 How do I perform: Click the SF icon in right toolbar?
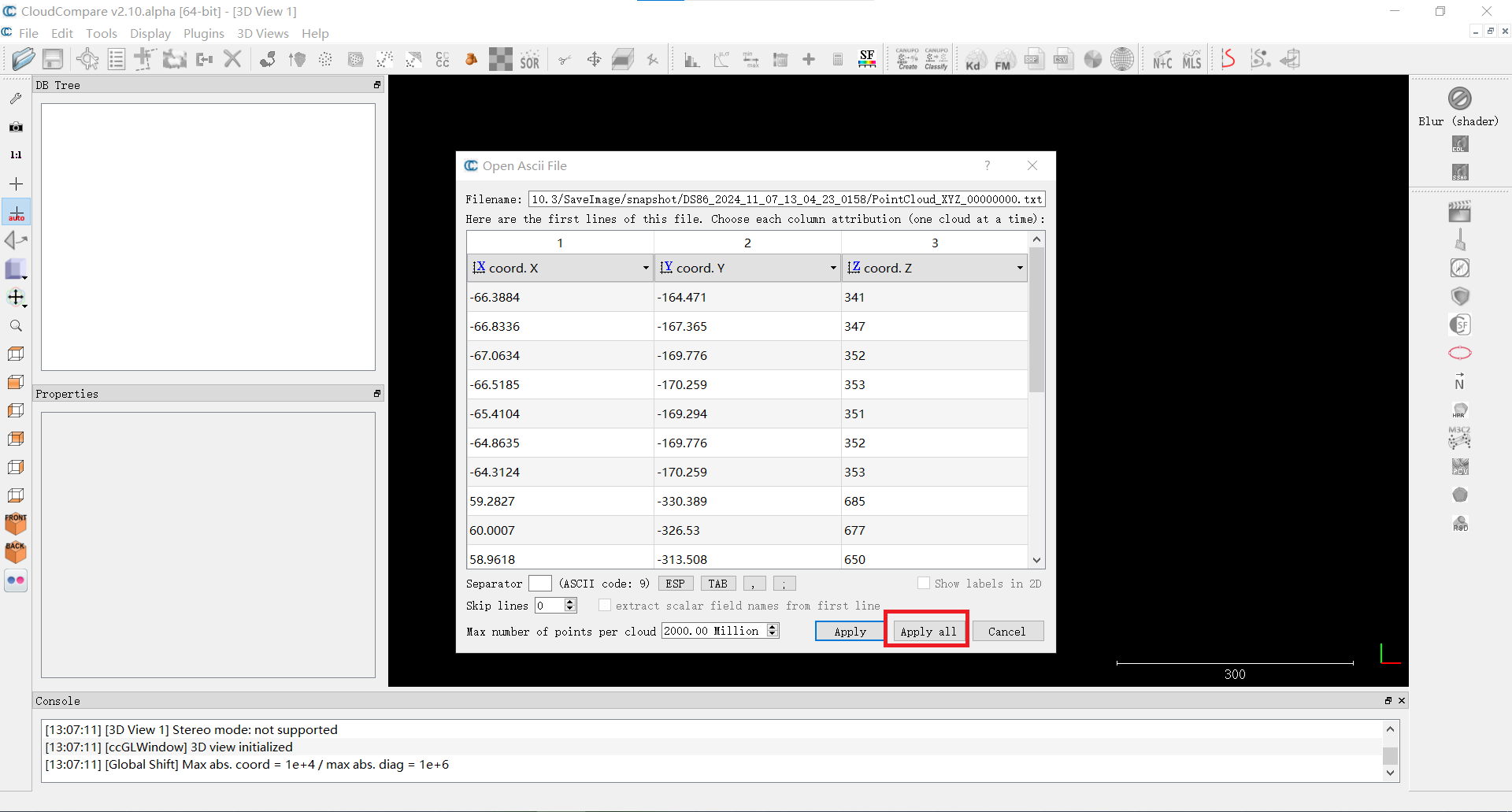coord(1460,324)
